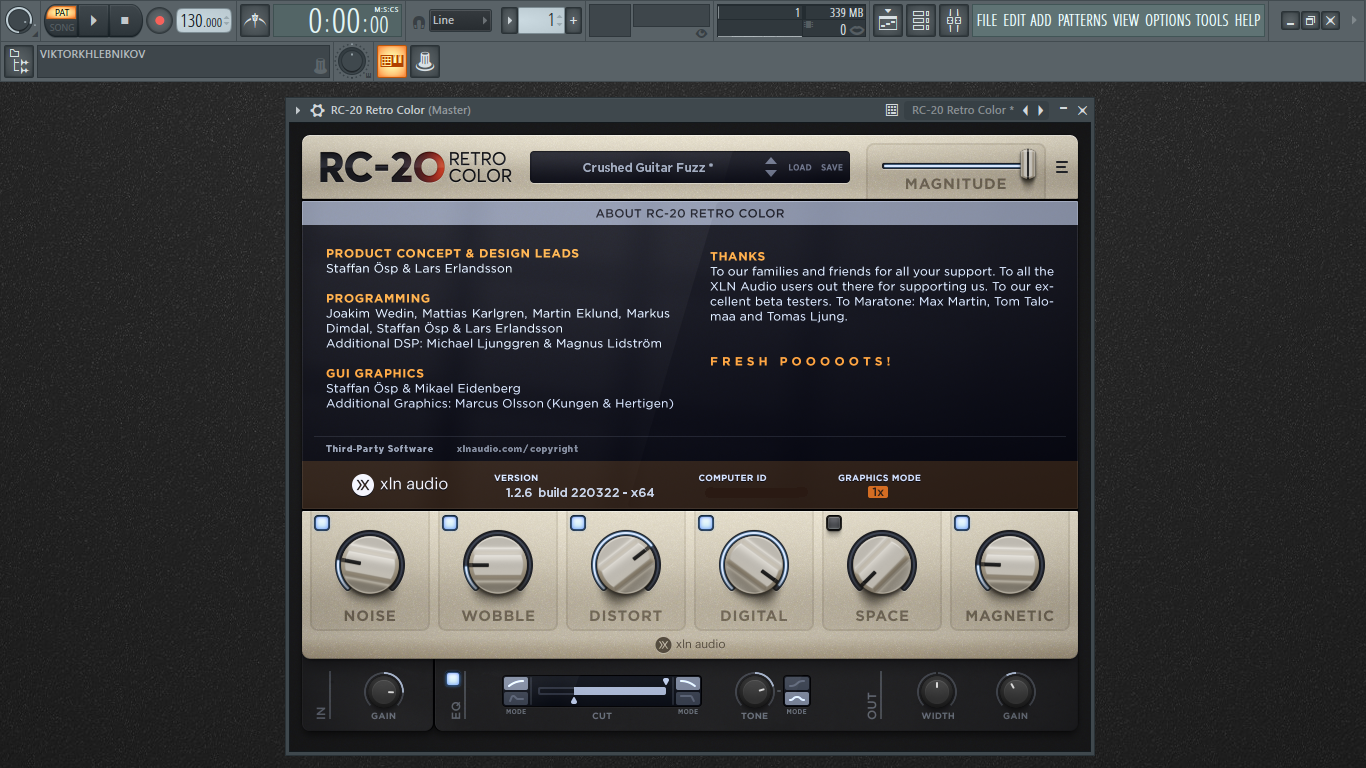Click the xln audio logo
The height and width of the screenshot is (768, 1366).
click(x=400, y=484)
